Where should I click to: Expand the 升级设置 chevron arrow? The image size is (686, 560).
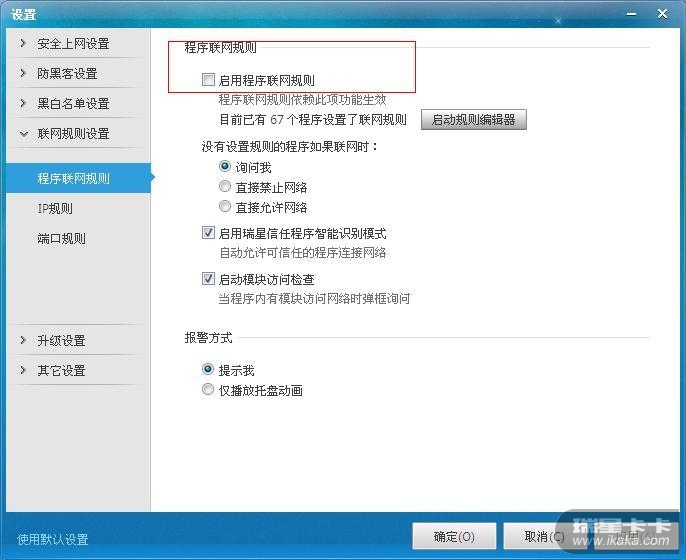23,340
